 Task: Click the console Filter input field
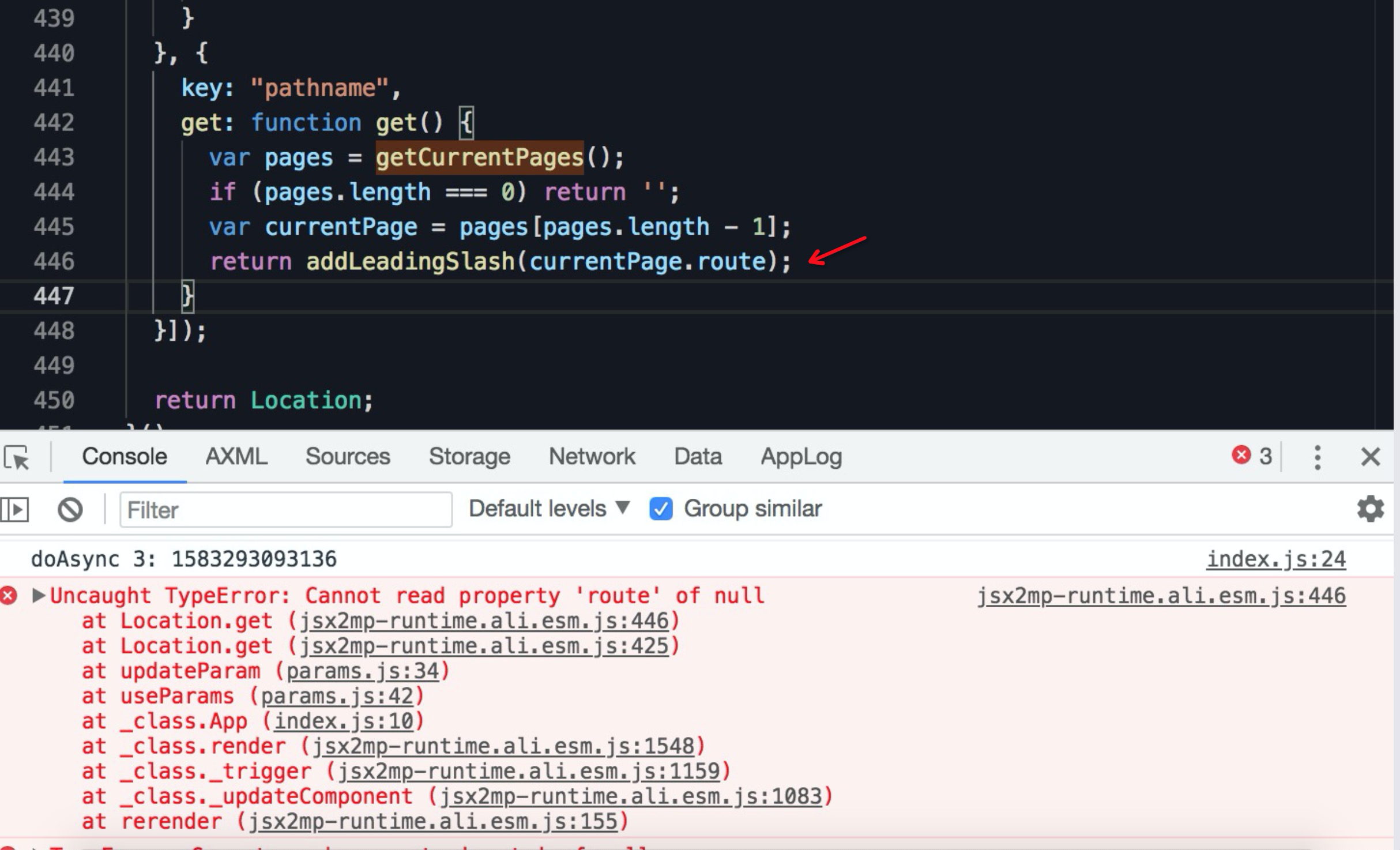tap(286, 510)
